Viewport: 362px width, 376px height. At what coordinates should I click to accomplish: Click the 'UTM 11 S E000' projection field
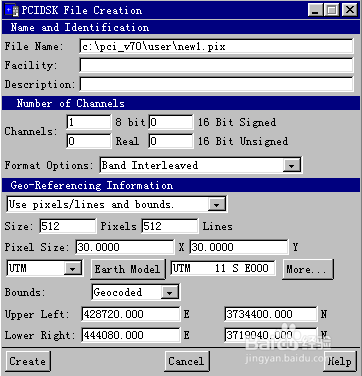coord(223,268)
